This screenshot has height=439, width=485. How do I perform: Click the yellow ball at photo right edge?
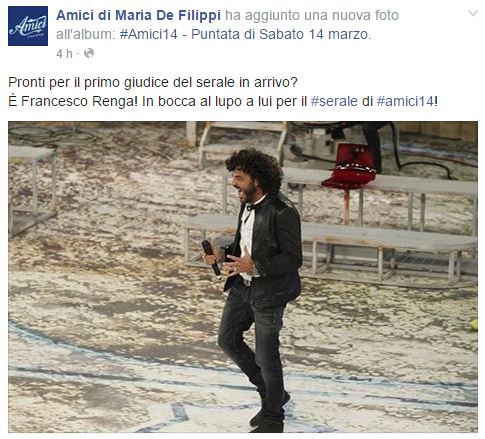pyautogui.click(x=474, y=325)
